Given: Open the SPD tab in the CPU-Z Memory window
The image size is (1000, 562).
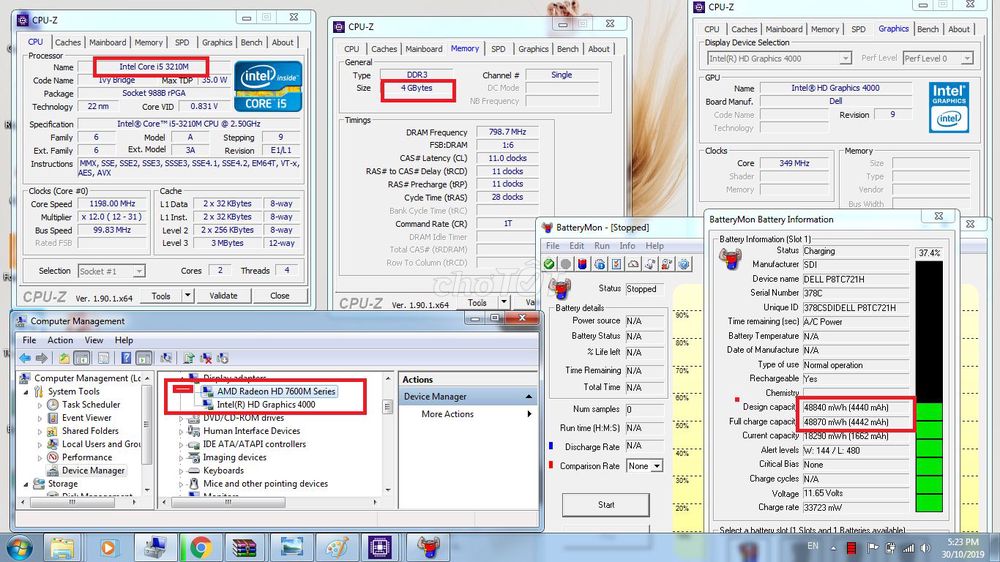Looking at the screenshot, I should pos(498,48).
